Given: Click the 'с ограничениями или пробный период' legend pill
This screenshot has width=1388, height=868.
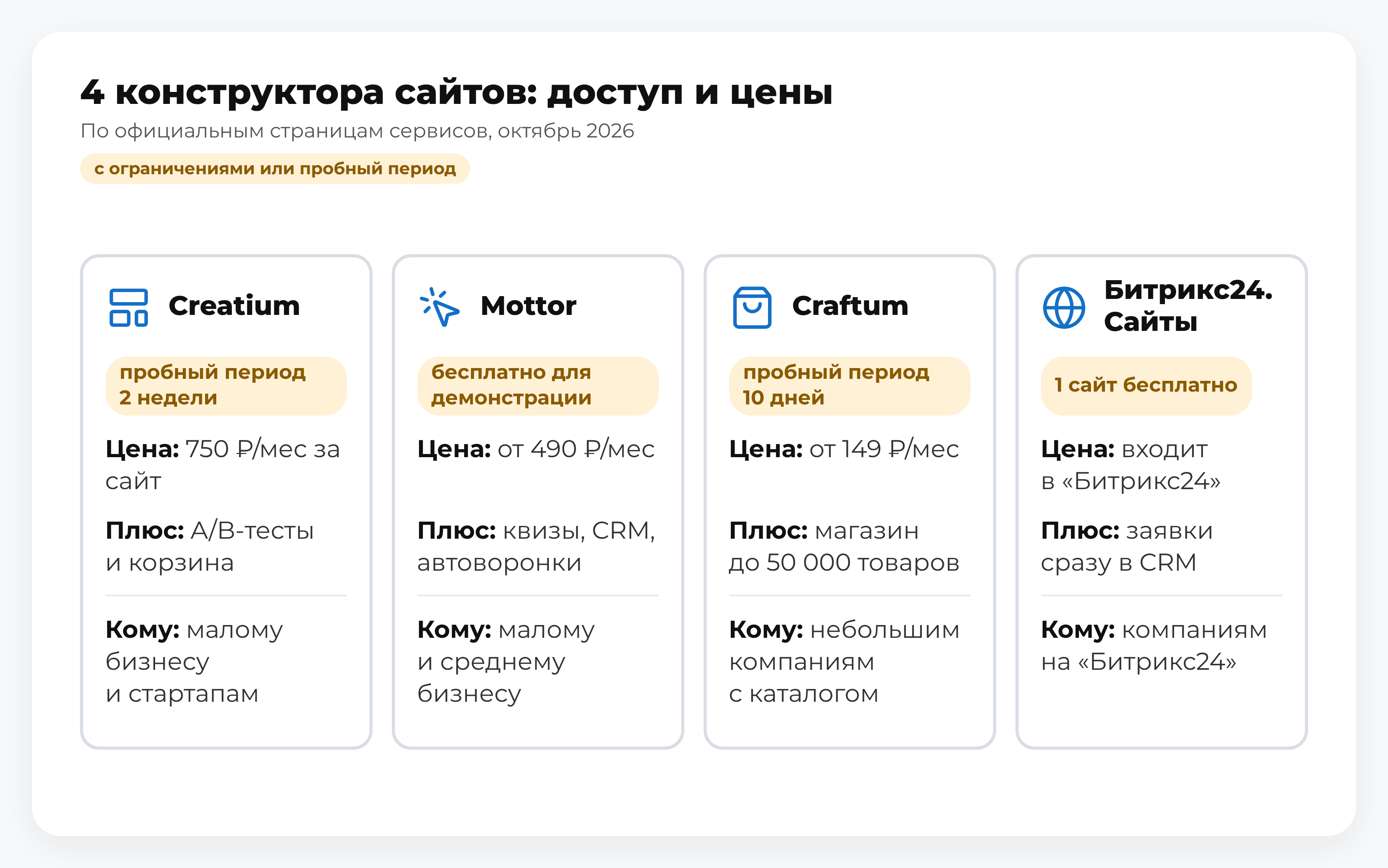Looking at the screenshot, I should pos(275,169).
